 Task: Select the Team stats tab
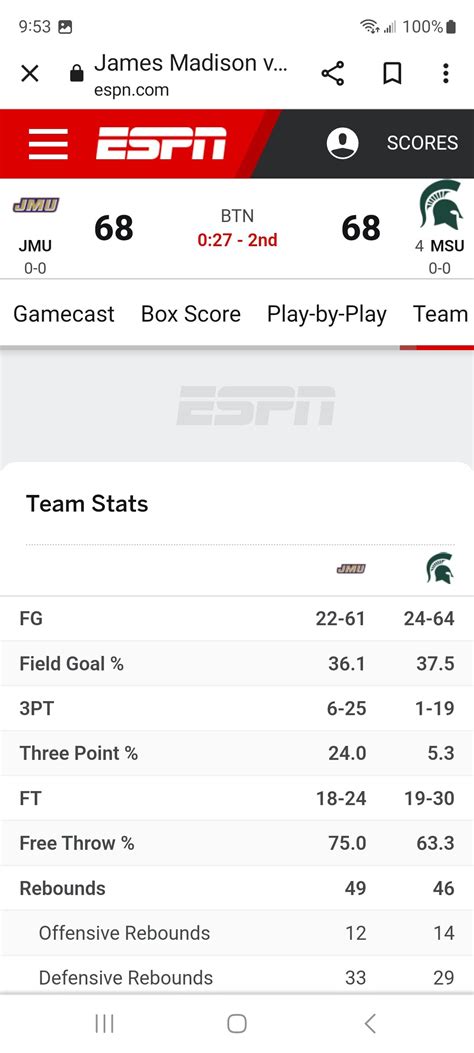point(440,314)
